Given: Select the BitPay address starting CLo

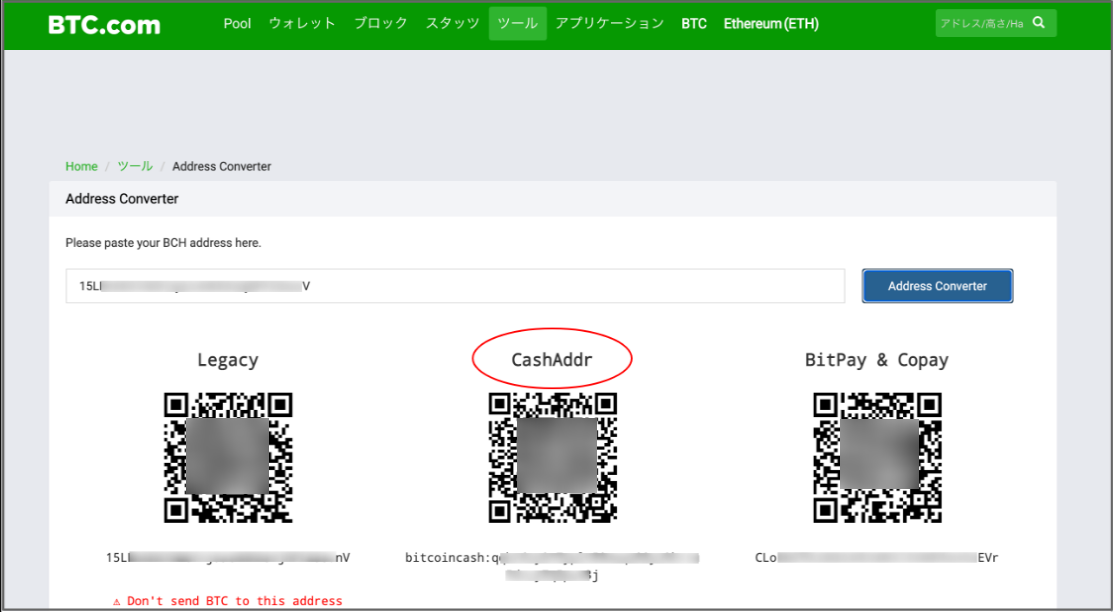Looking at the screenshot, I should [877, 557].
